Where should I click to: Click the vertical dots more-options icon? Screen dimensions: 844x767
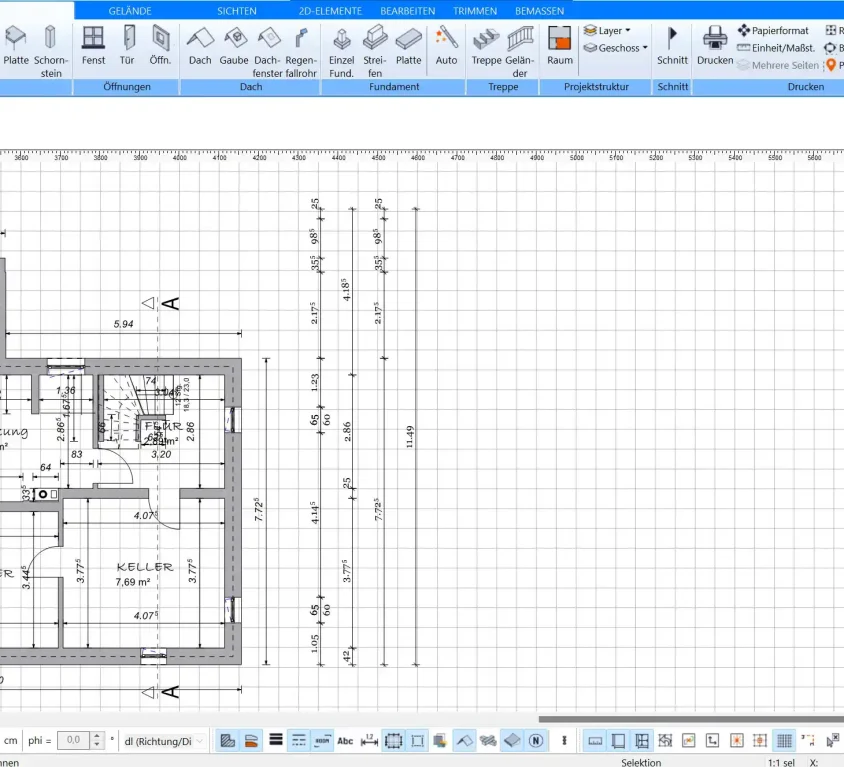564,741
